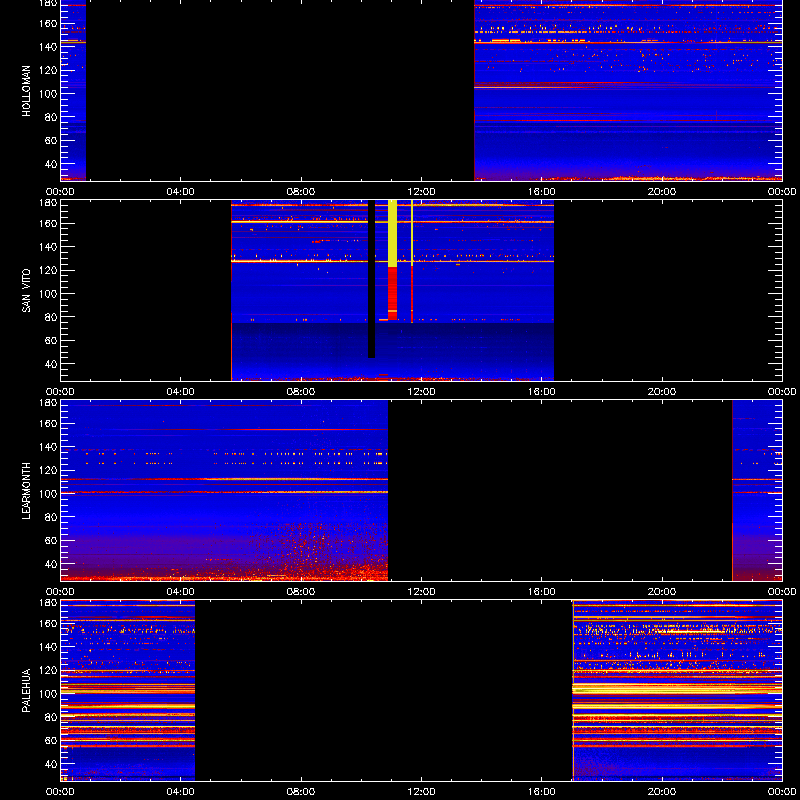Pick the 160 frequency label on Learmonth axis
The image size is (800, 800).
point(48,423)
